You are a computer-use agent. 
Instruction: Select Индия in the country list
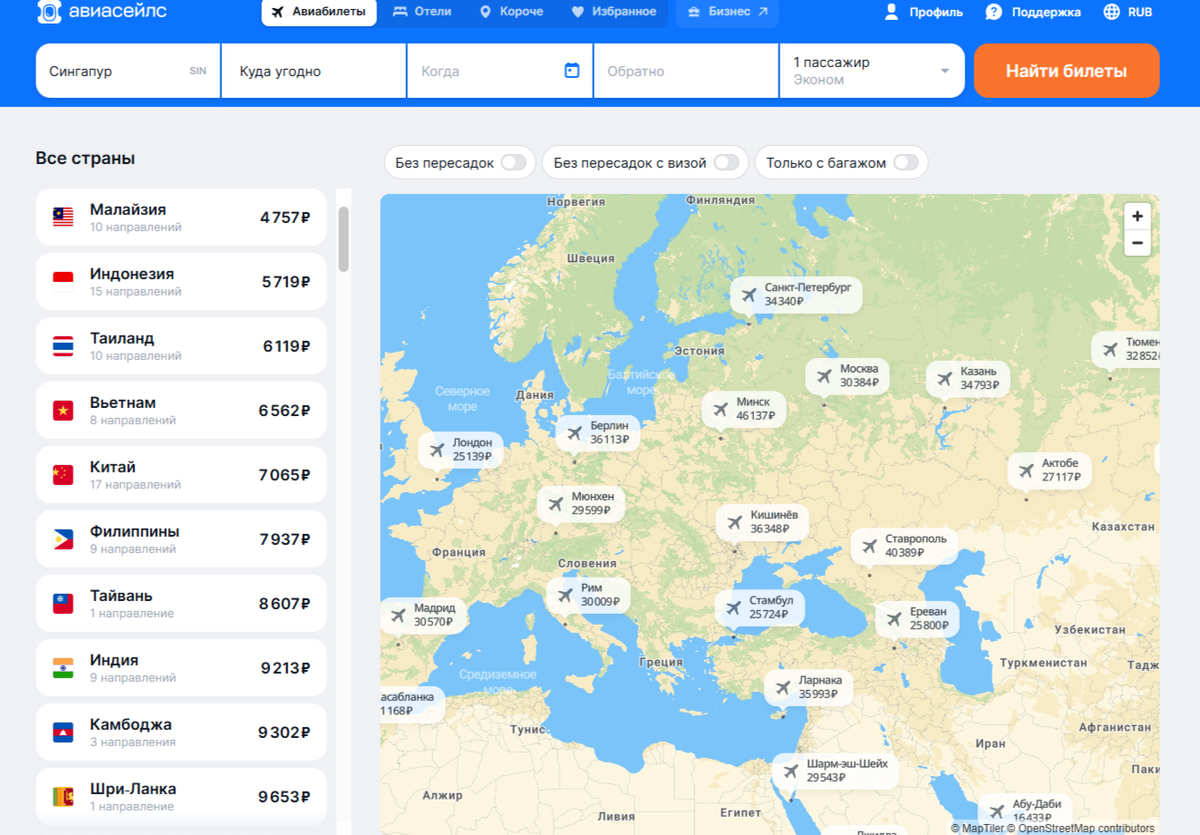[x=181, y=667]
